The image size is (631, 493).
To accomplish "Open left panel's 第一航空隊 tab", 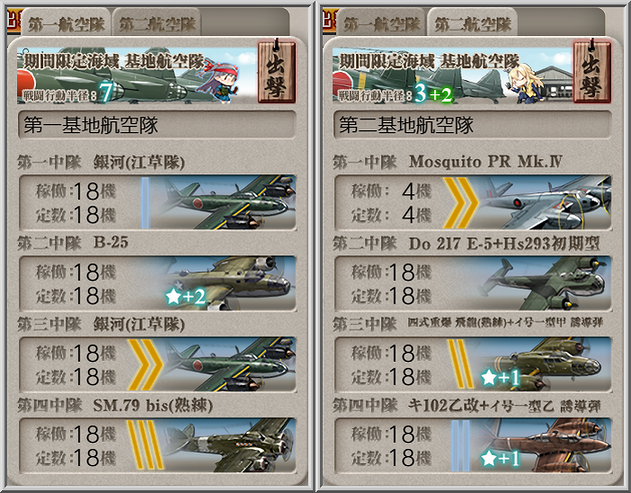I will [x=67, y=25].
